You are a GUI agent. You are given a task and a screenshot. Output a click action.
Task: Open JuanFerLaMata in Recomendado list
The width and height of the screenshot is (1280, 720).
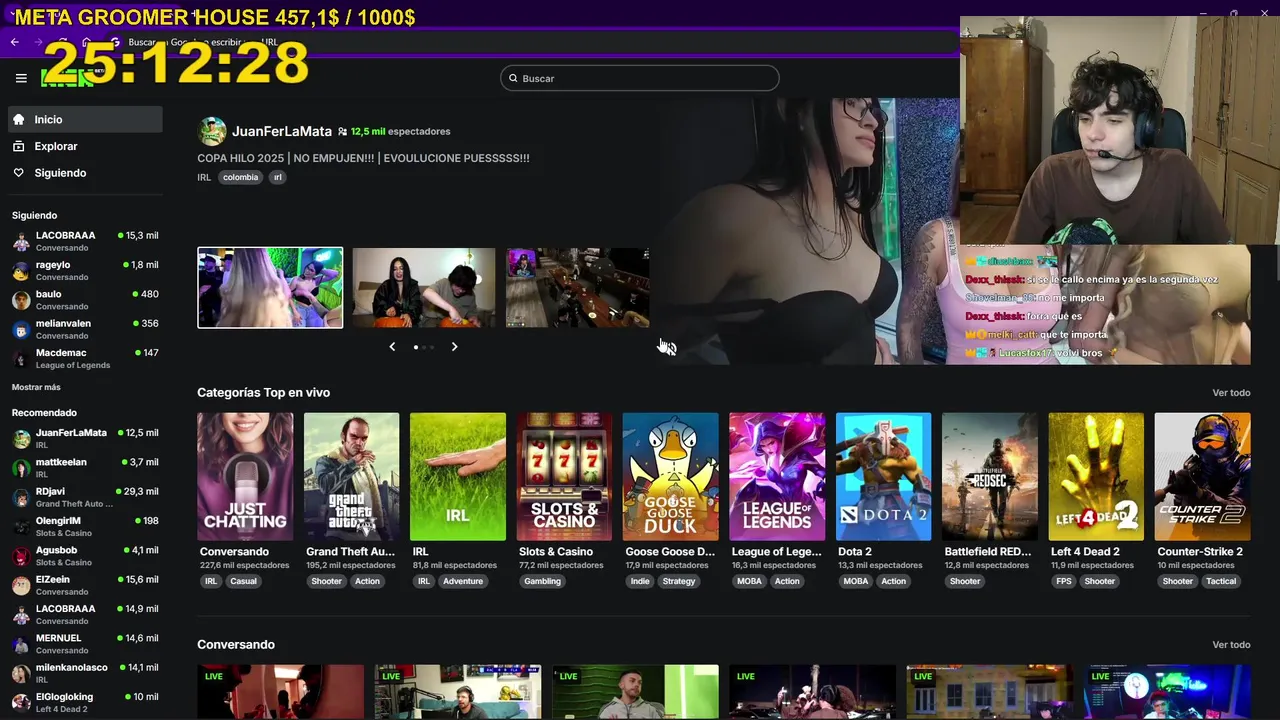(x=85, y=438)
